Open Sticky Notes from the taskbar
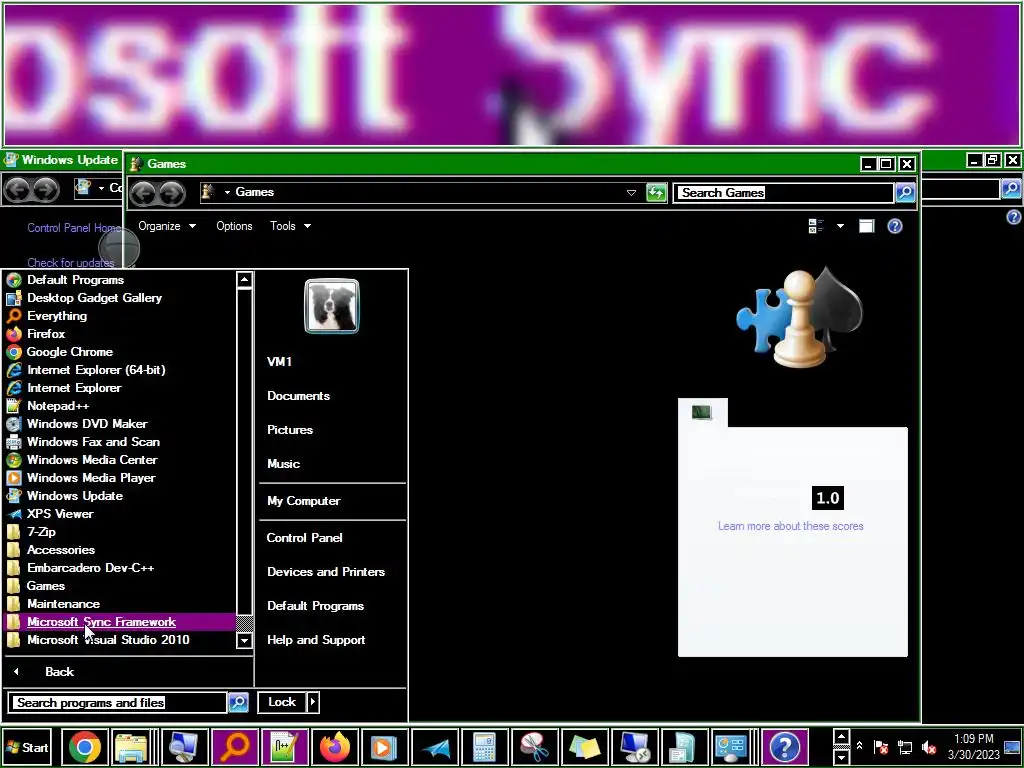Image resolution: width=1024 pixels, height=768 pixels. tap(584, 746)
